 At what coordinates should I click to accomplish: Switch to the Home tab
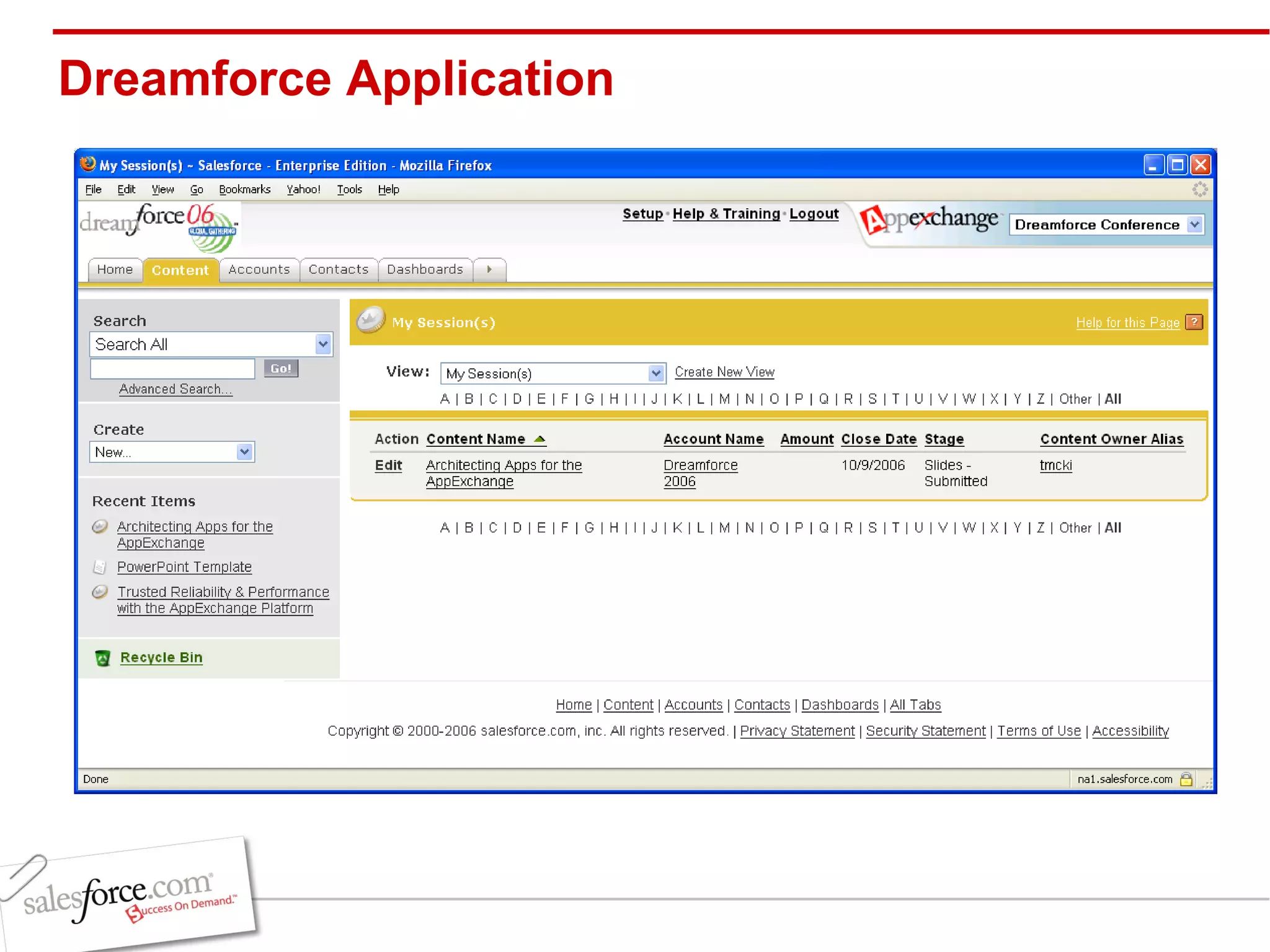(115, 270)
